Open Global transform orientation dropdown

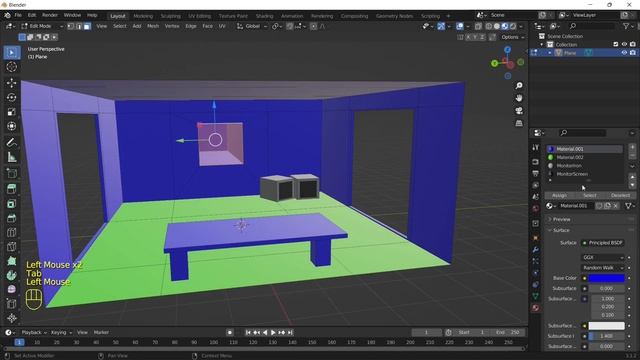[252, 26]
